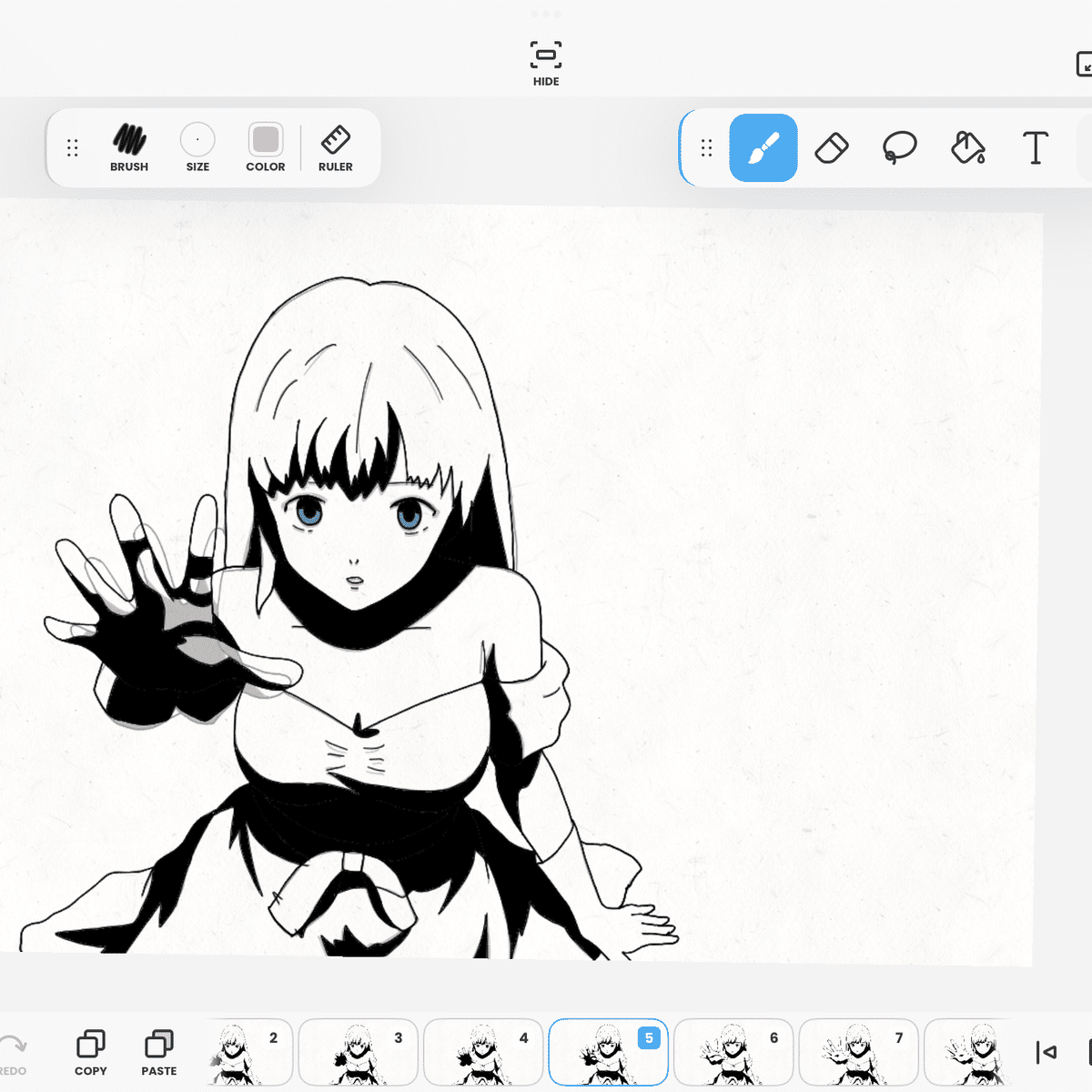Open the Brush picker
This screenshot has width=1092, height=1092.
point(129,147)
